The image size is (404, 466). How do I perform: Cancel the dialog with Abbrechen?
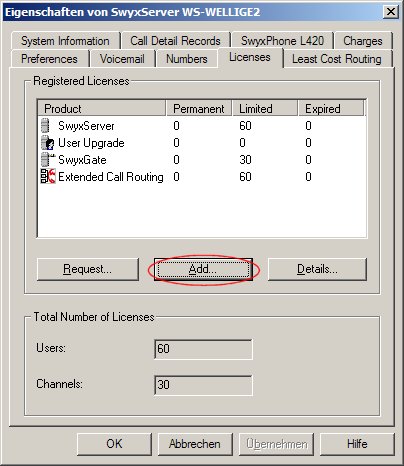pyautogui.click(x=195, y=444)
